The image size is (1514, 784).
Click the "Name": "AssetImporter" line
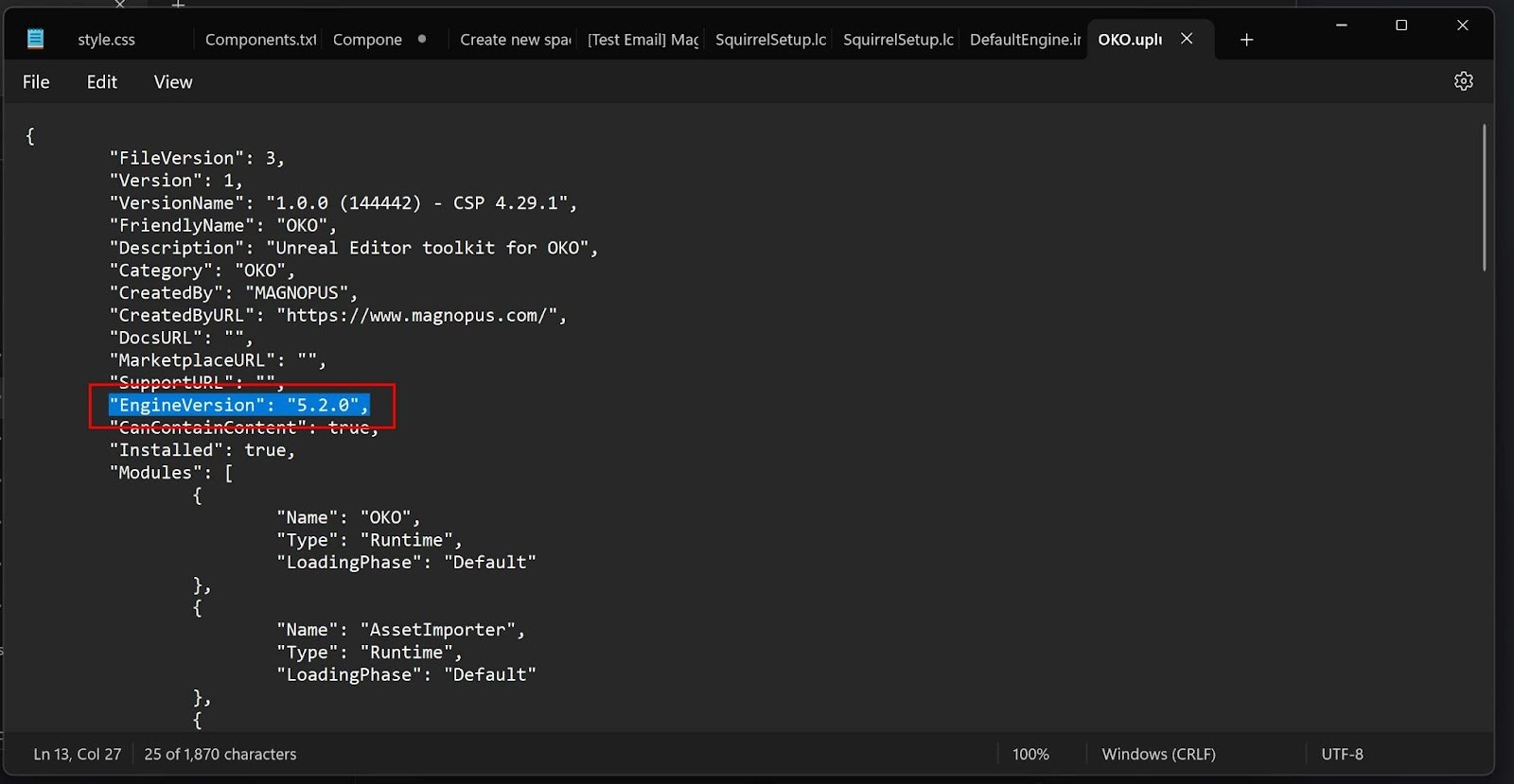(400, 630)
